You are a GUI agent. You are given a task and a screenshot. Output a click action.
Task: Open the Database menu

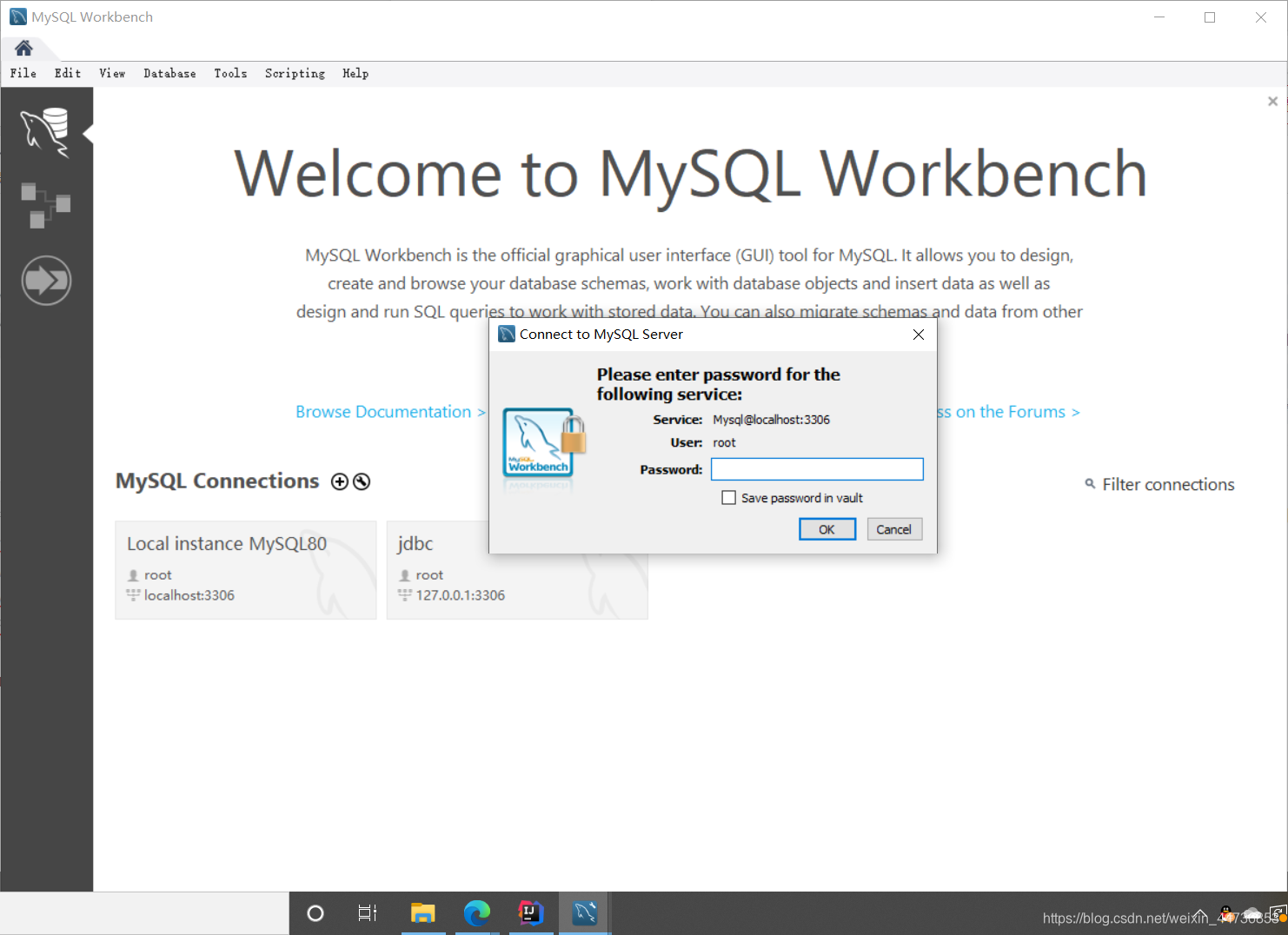pos(169,74)
